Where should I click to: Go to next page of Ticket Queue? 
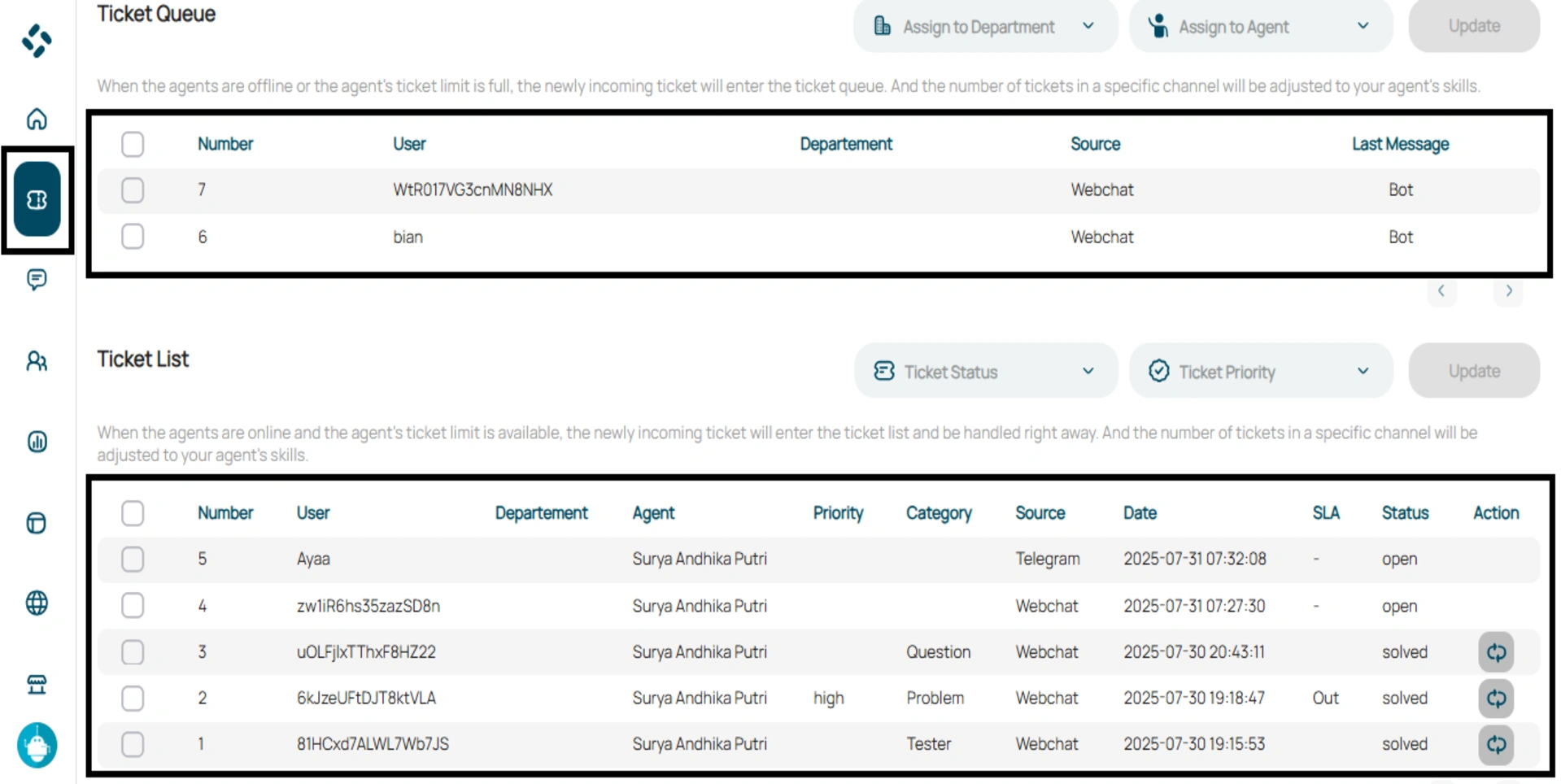[1509, 291]
